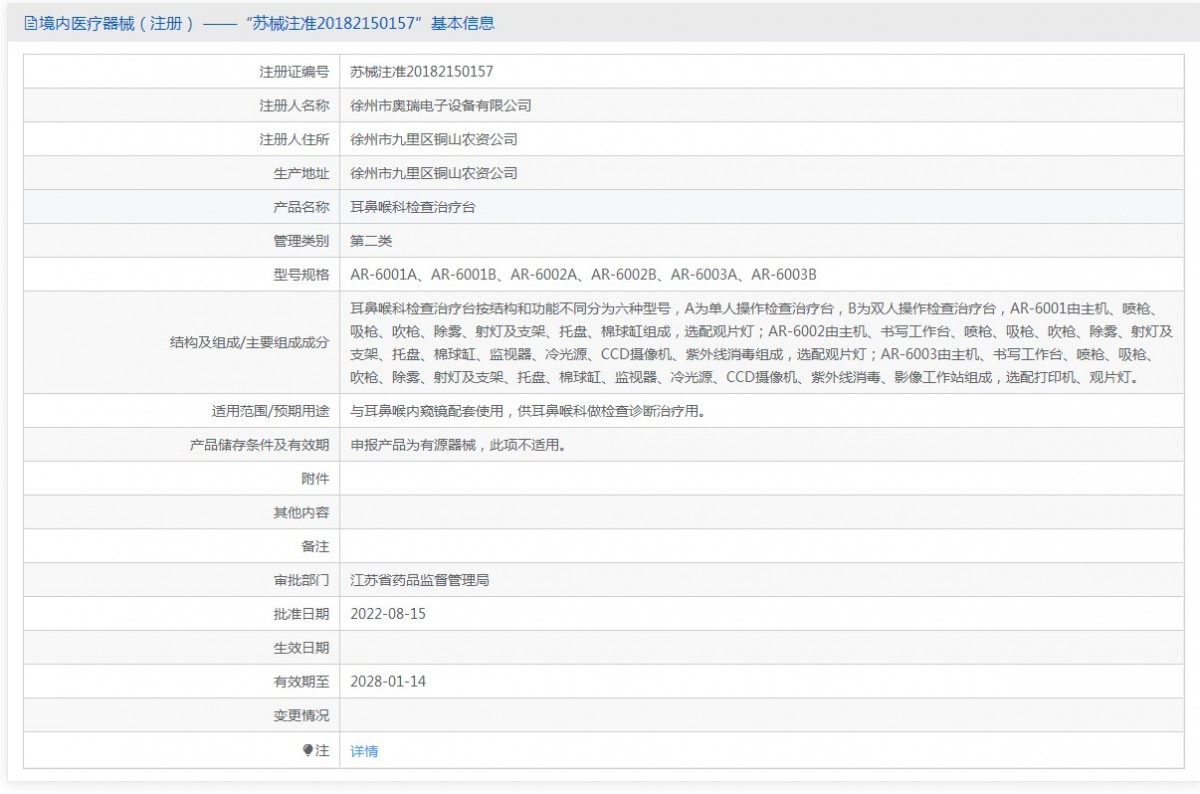Click the 有效期至 label cell
1200x794 pixels.
181,683
